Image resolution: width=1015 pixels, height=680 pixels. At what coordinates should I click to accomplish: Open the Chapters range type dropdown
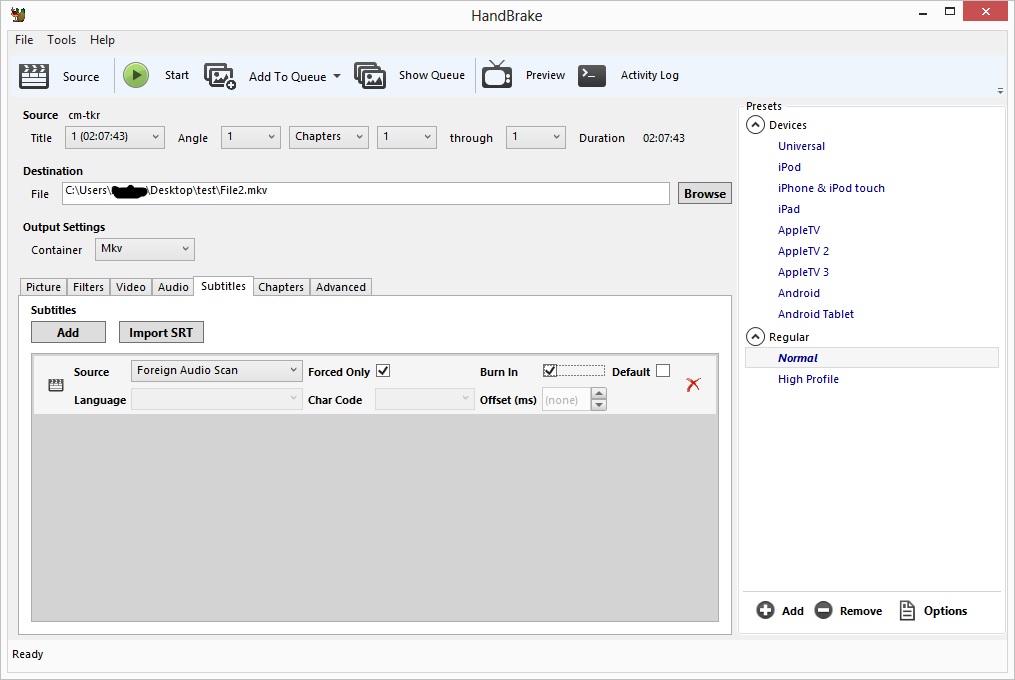pyautogui.click(x=329, y=137)
